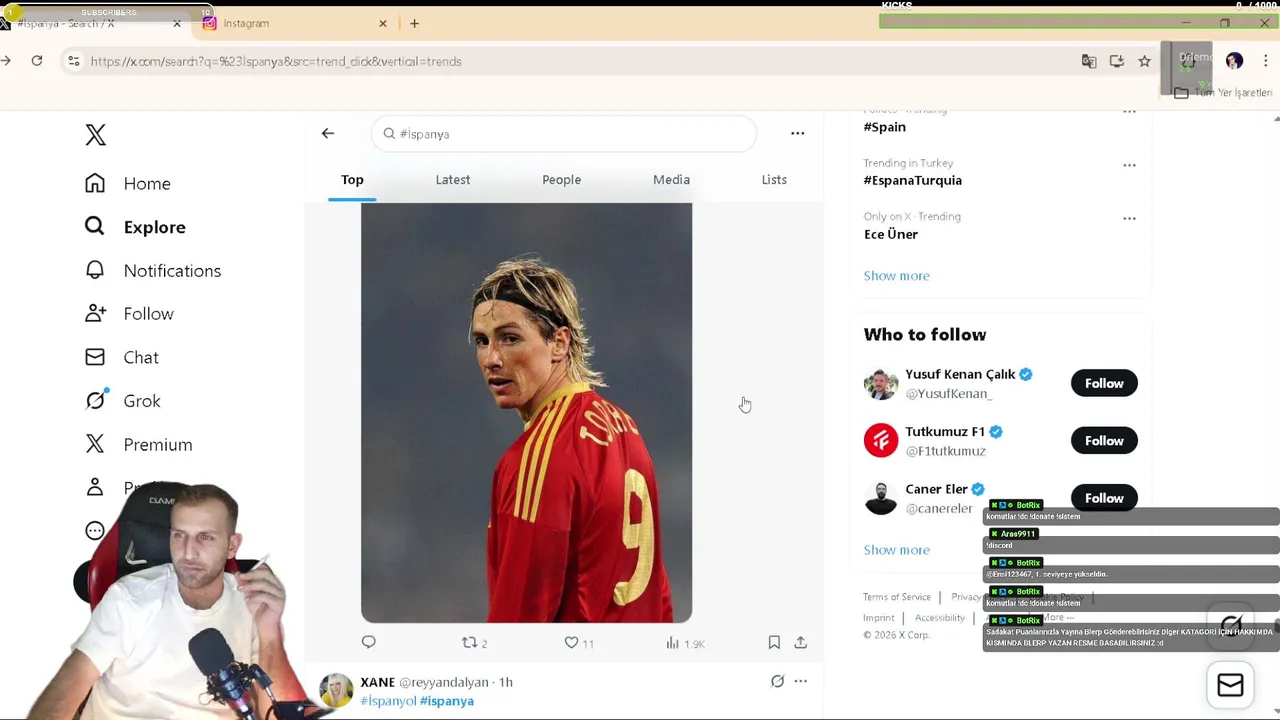Click Grok icon on XANE post
Screen dimensions: 1280x720
pos(777,681)
